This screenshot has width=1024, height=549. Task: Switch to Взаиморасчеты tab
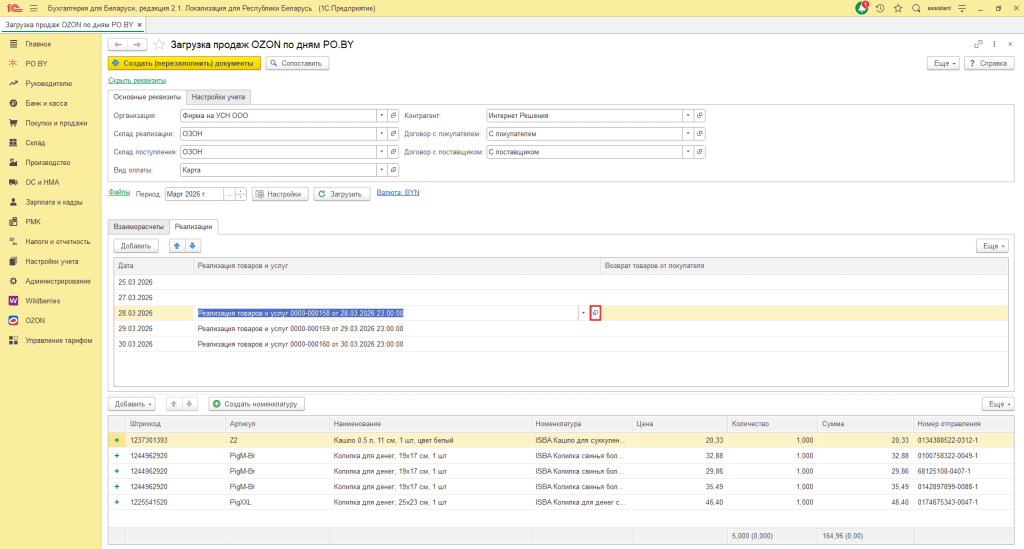pyautogui.click(x=138, y=227)
